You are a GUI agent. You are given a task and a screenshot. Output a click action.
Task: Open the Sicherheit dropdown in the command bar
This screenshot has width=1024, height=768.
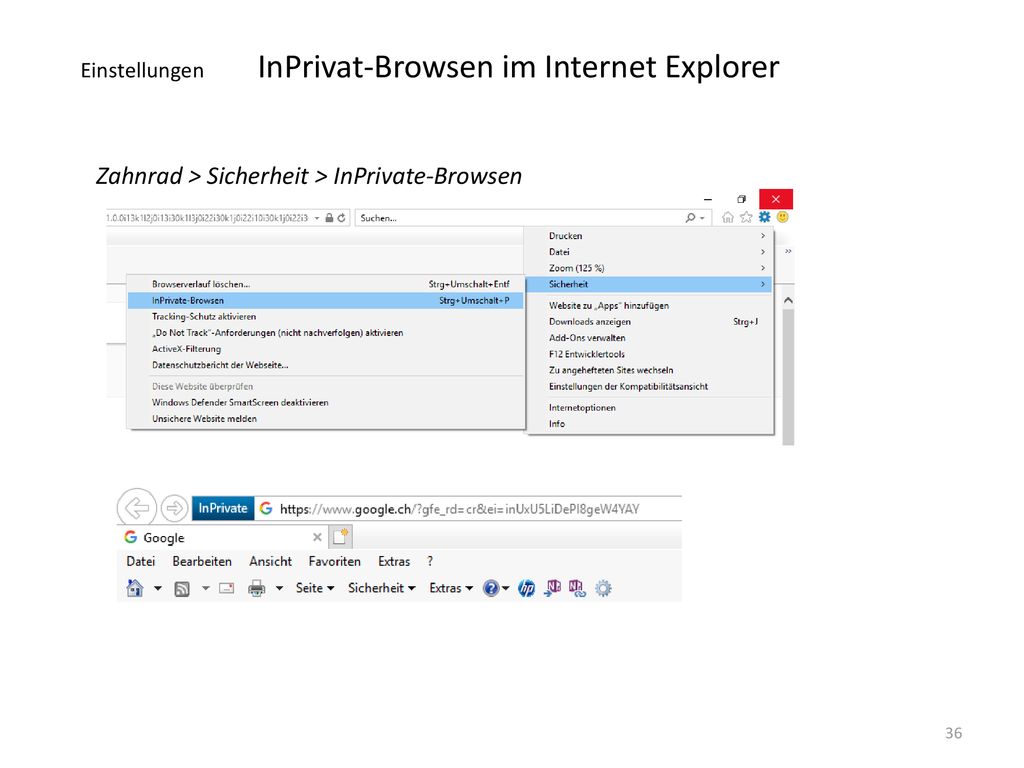tap(381, 588)
